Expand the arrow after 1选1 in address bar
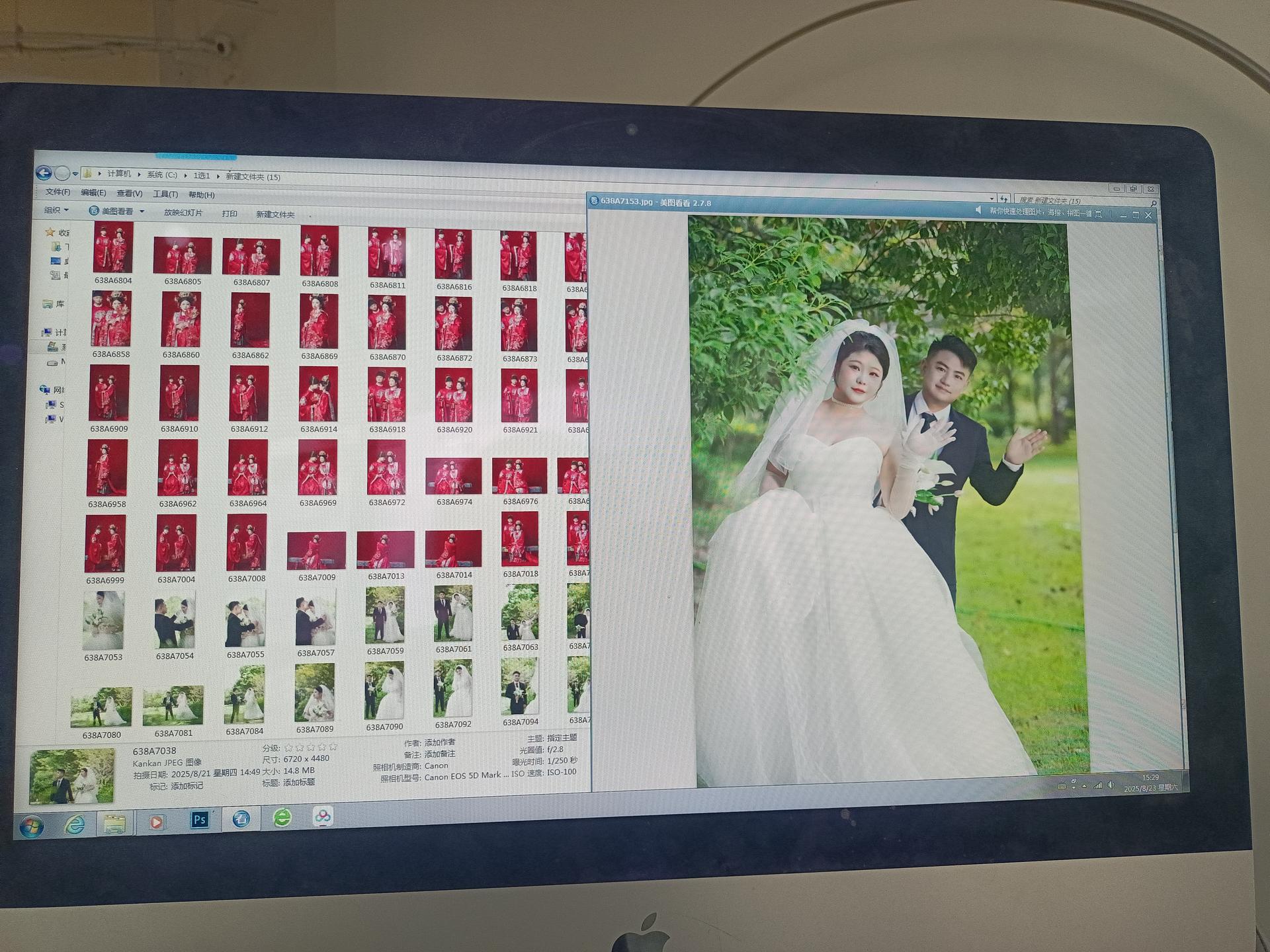Viewport: 1270px width, 952px height. pos(218,177)
